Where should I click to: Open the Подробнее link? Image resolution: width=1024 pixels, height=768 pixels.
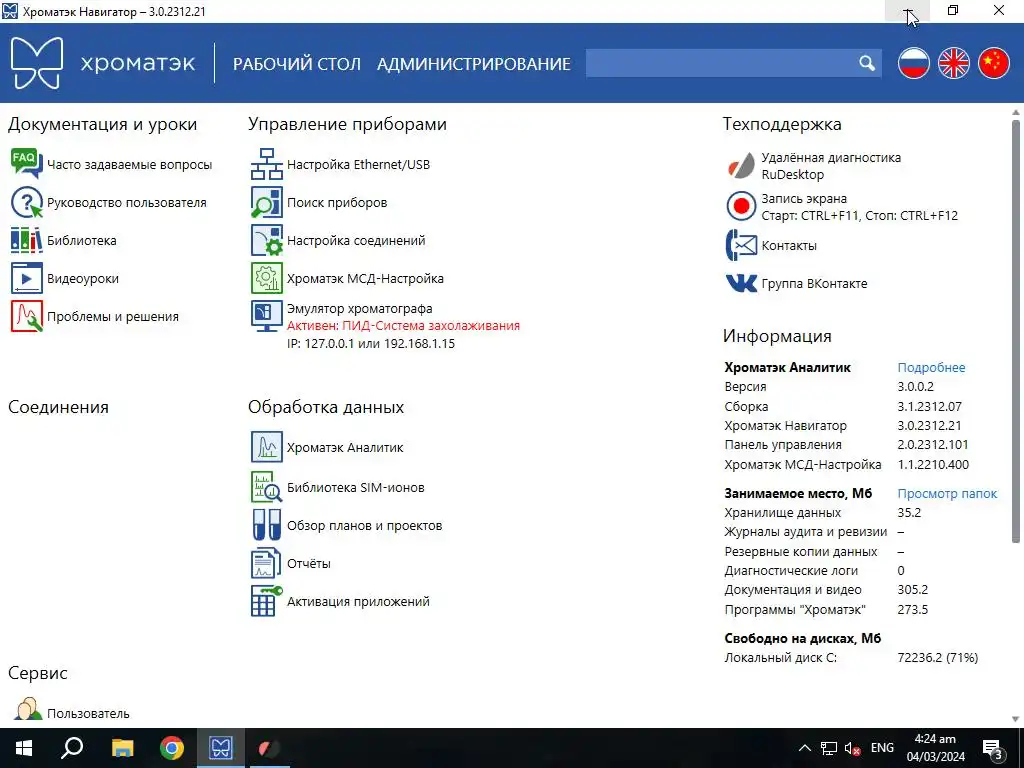click(931, 368)
